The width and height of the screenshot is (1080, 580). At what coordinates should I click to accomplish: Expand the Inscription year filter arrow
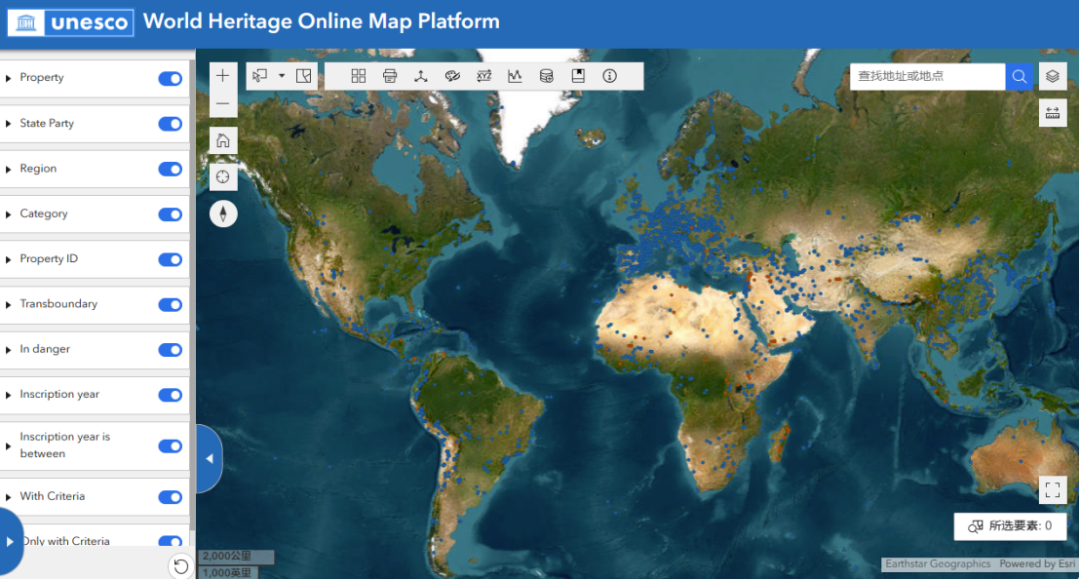point(8,395)
